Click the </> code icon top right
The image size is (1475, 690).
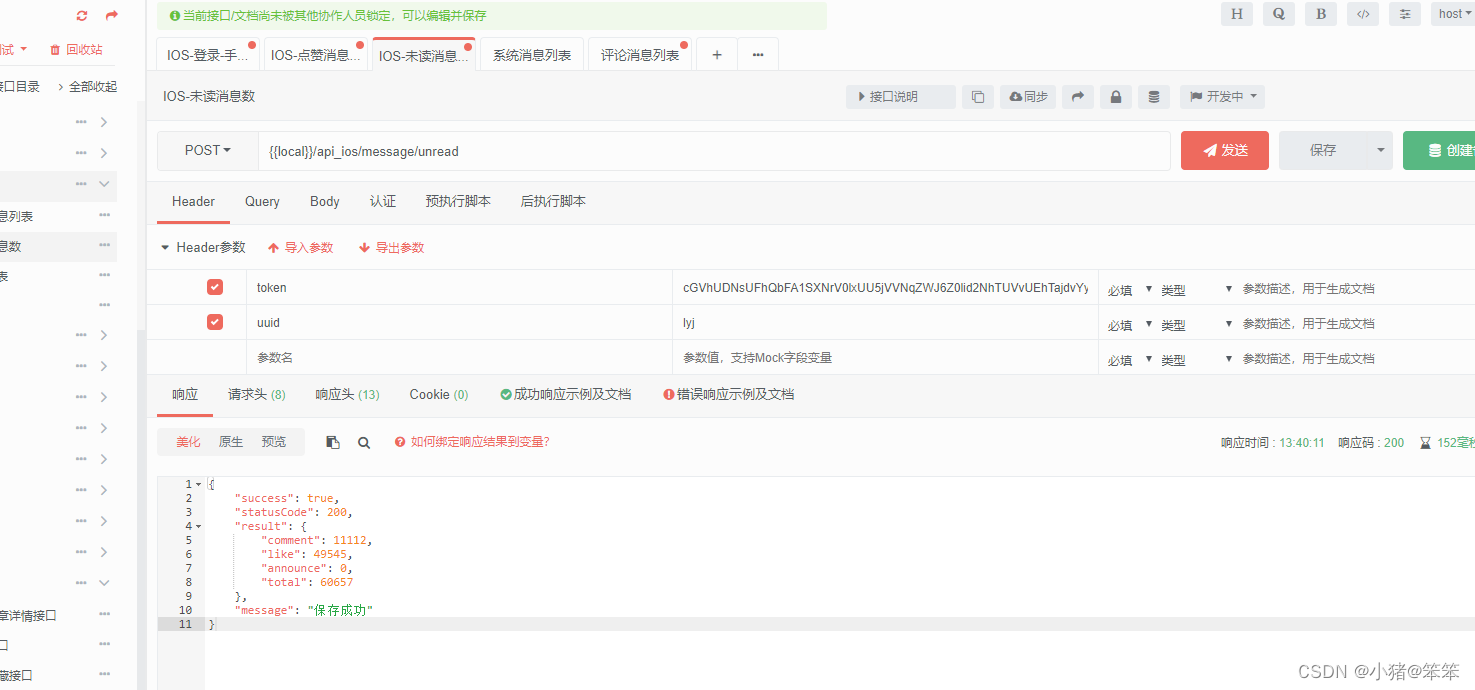point(1362,14)
